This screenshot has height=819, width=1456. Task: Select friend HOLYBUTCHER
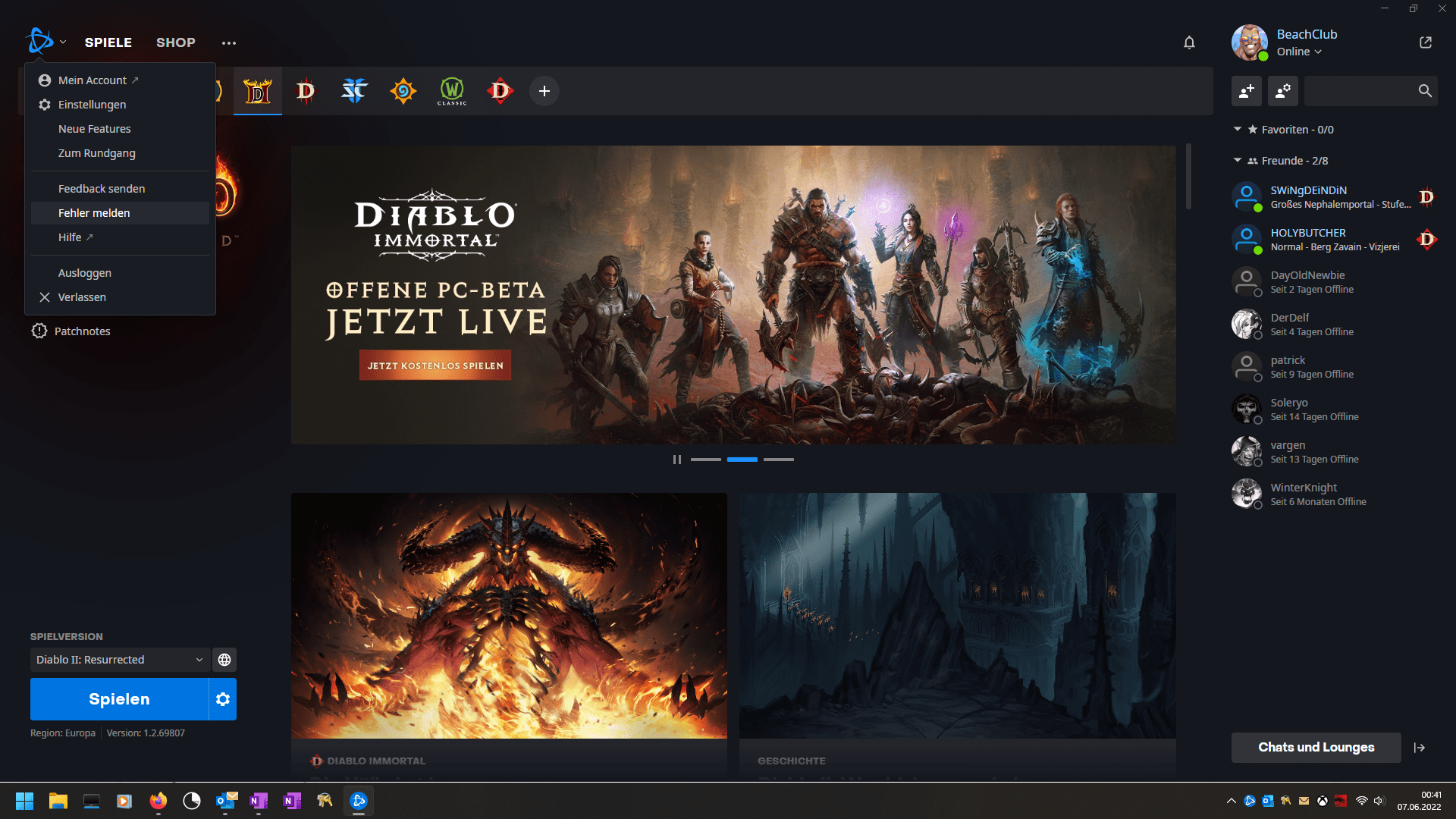tap(1335, 240)
